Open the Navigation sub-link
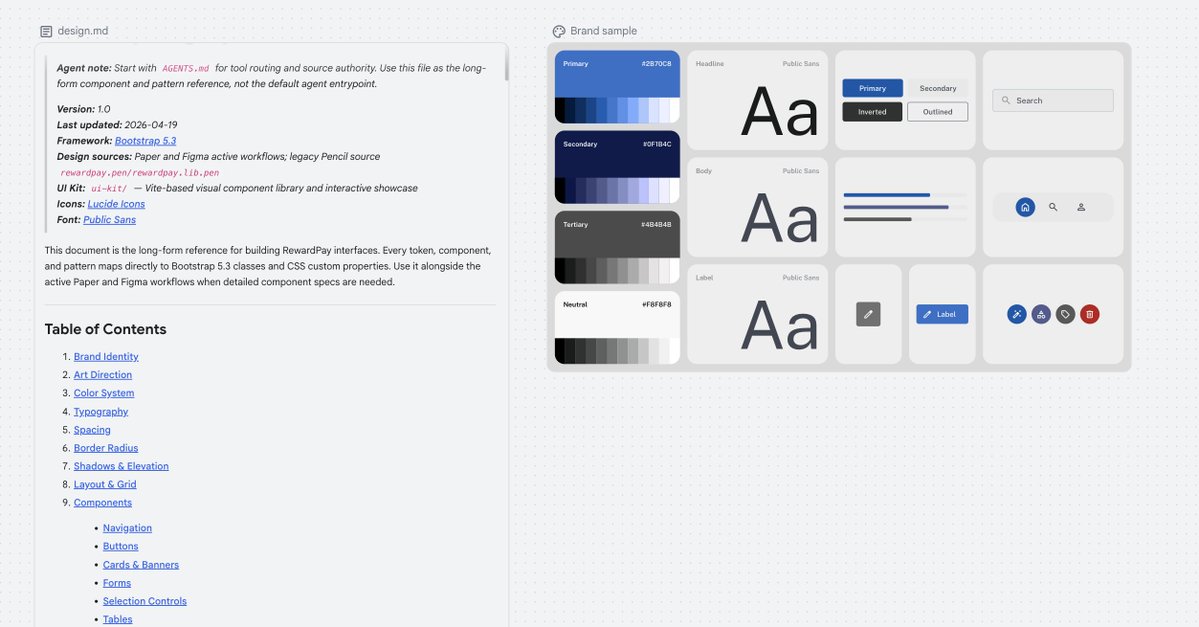Screen dimensions: 1199x627 tap(127, 528)
